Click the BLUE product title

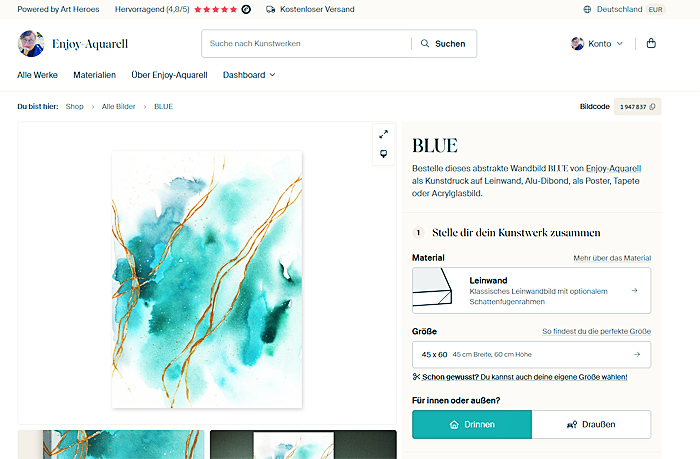[435, 146]
